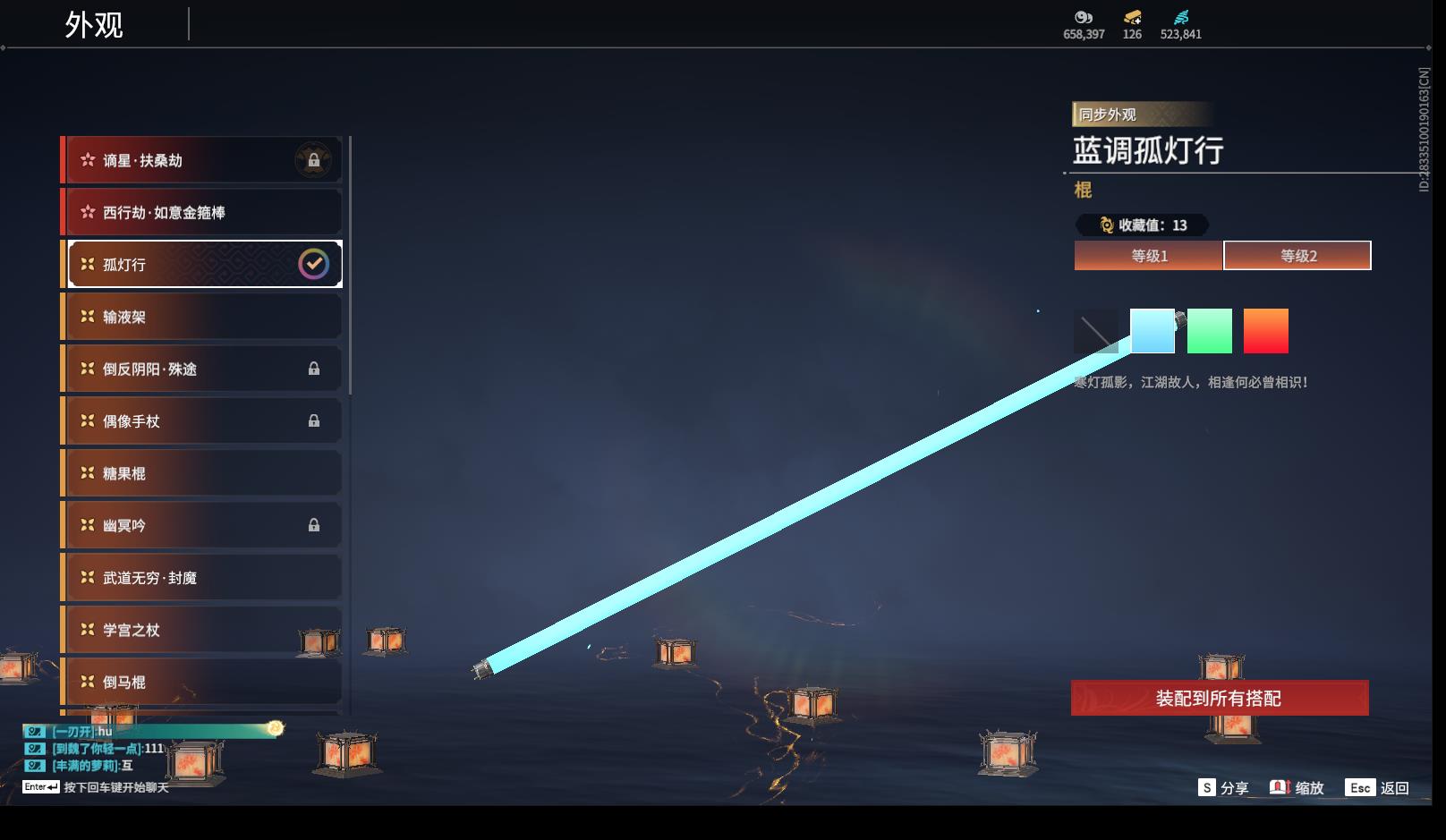The image size is (1446, 840).
Task: Select the no-dye slashed swatch
Action: 1096,331
